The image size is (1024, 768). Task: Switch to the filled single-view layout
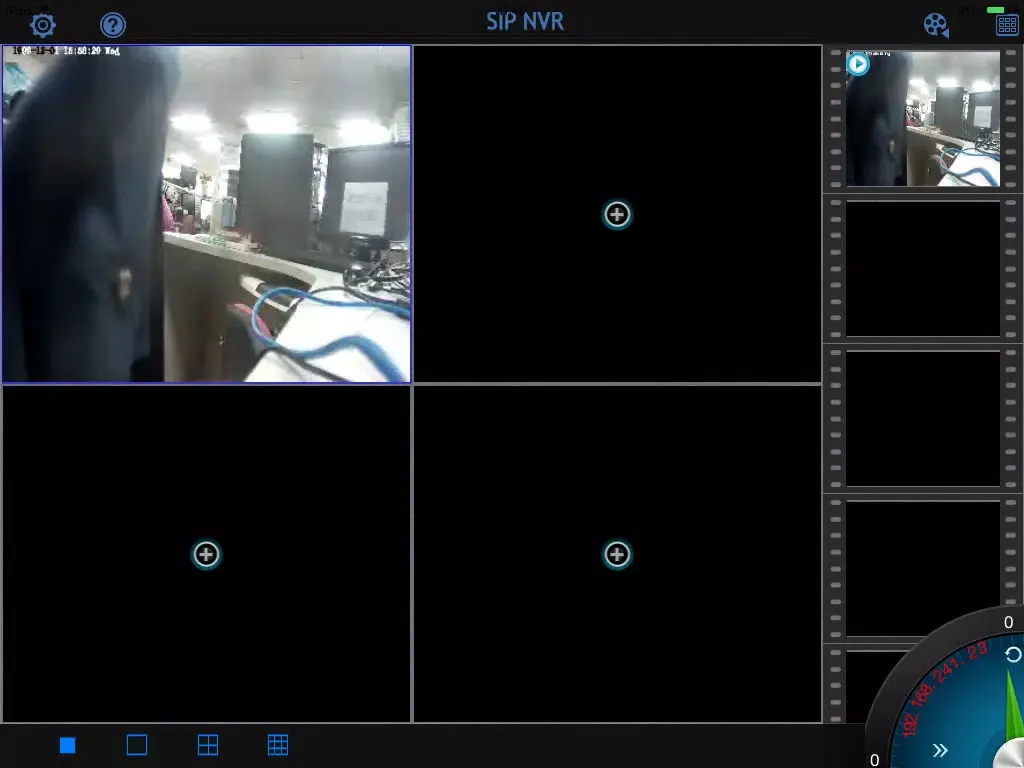click(68, 745)
